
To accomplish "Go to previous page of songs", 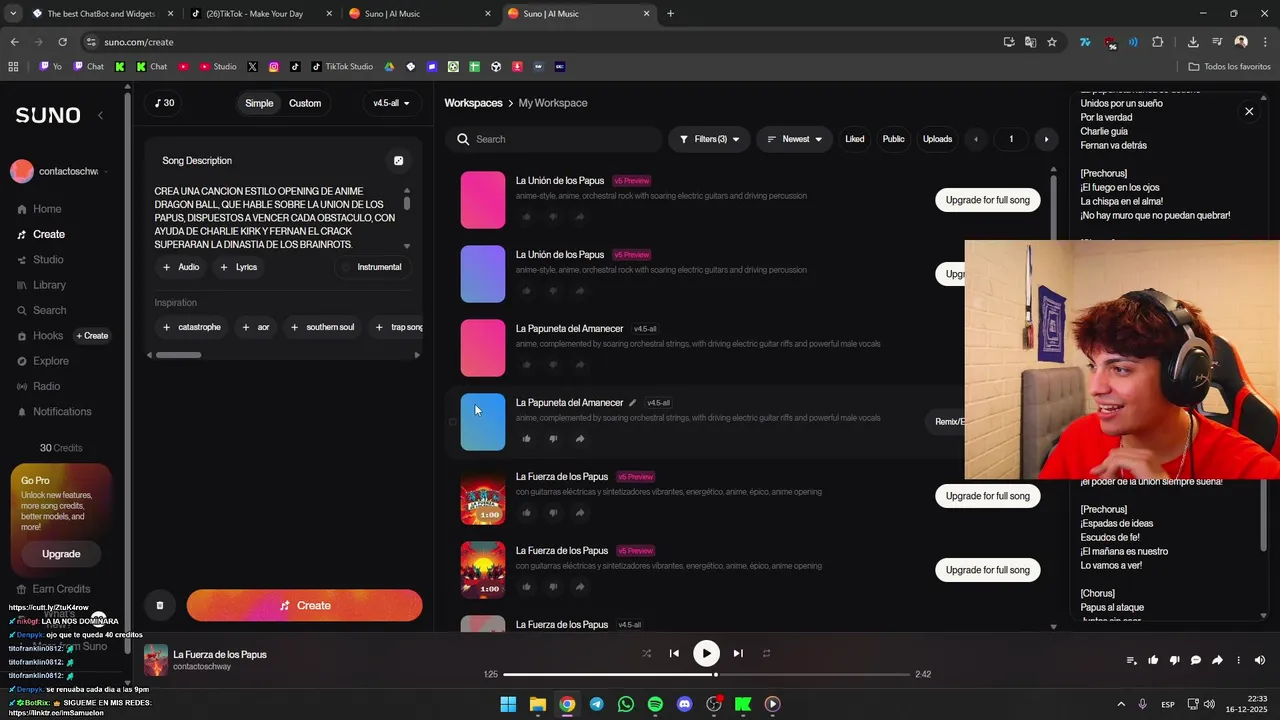I will [976, 139].
